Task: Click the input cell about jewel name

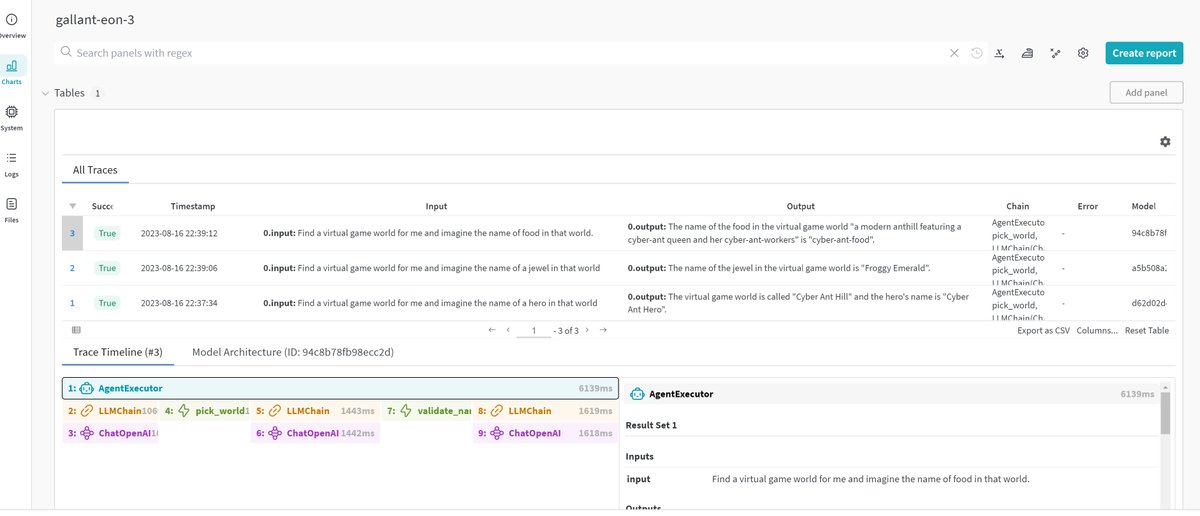Action: 432,268
